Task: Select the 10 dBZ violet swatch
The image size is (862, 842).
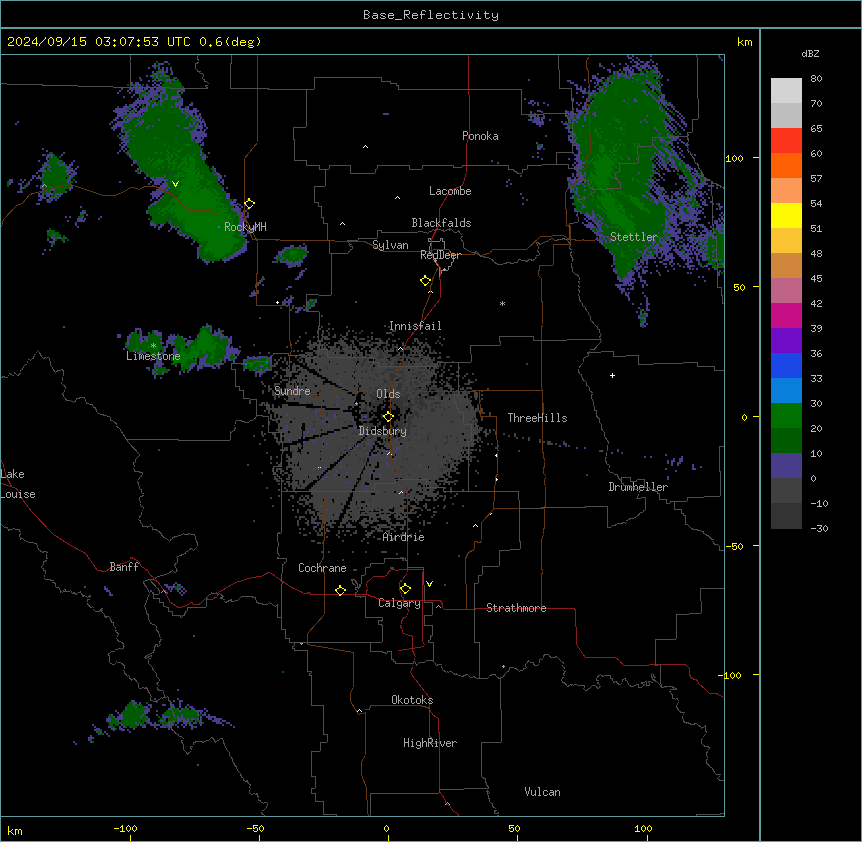Action: point(786,466)
